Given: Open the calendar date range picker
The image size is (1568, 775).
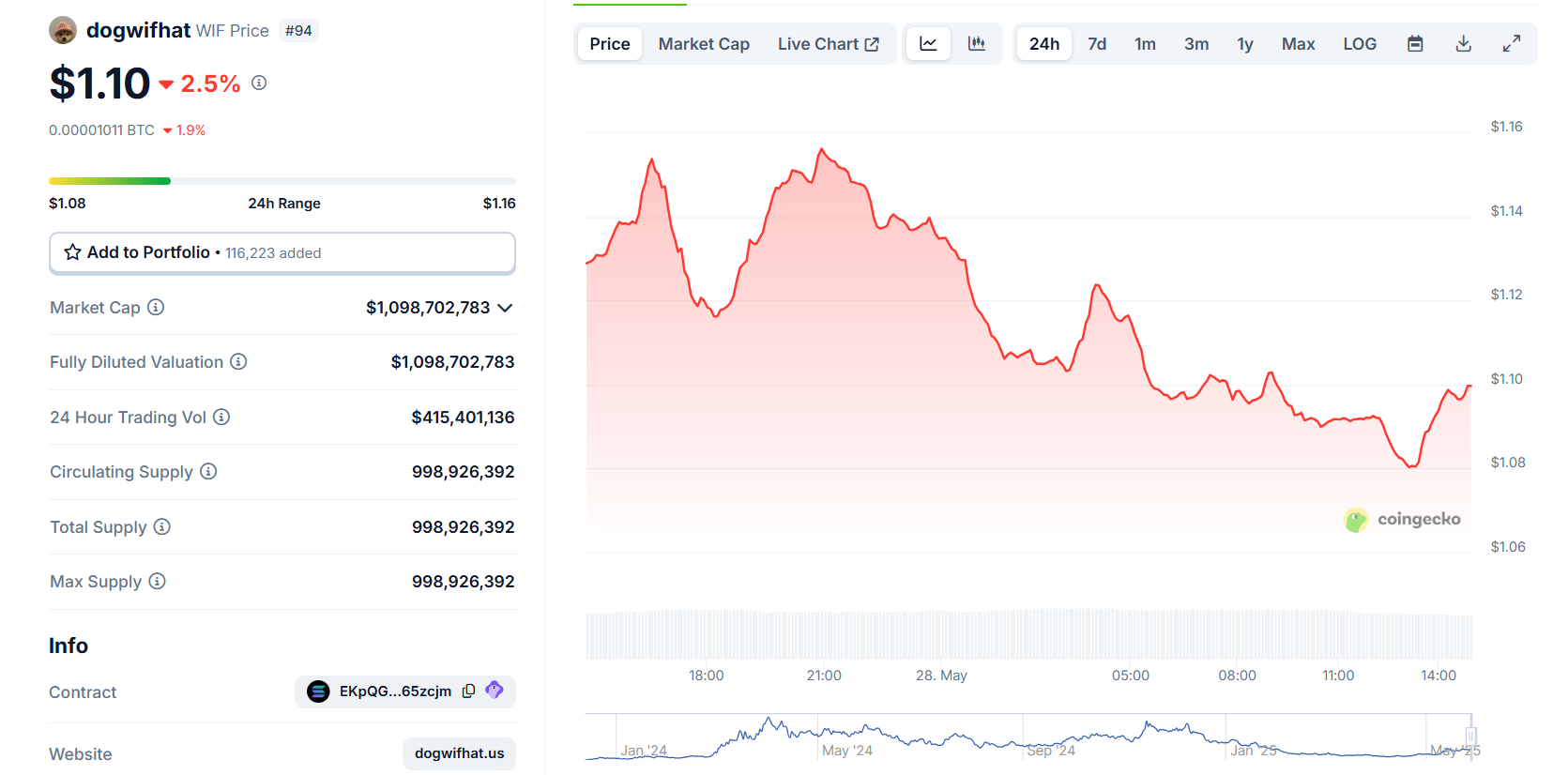Looking at the screenshot, I should coord(1415,43).
